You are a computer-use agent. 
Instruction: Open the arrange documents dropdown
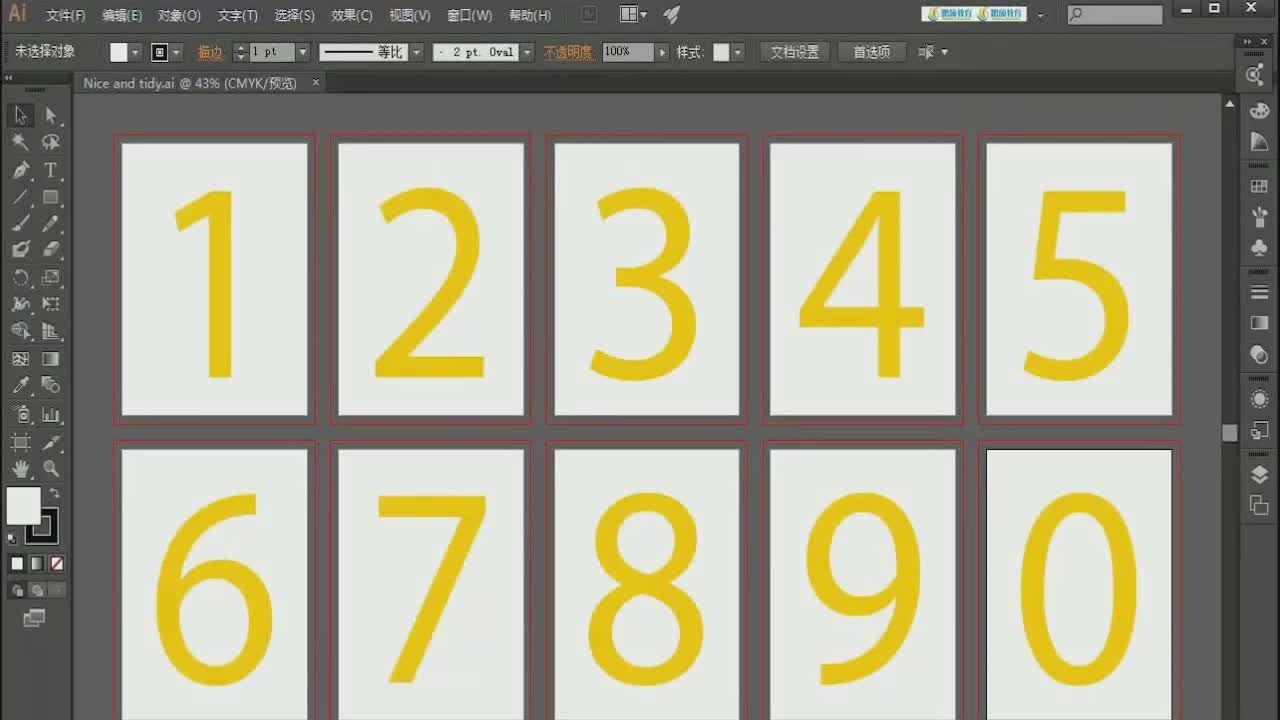click(634, 15)
